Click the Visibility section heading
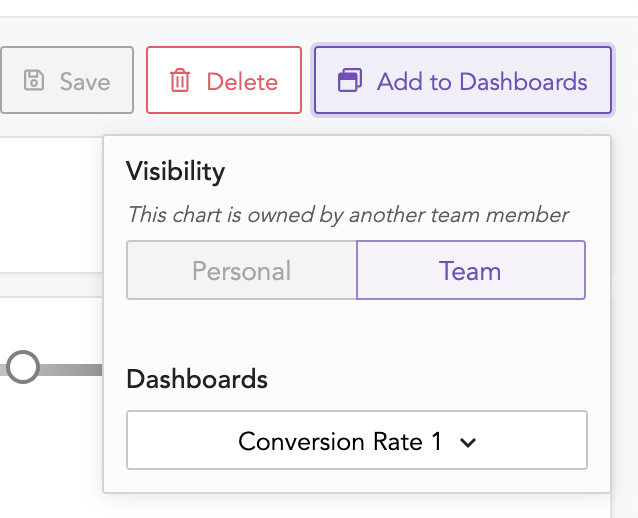This screenshot has width=638, height=518. (175, 171)
